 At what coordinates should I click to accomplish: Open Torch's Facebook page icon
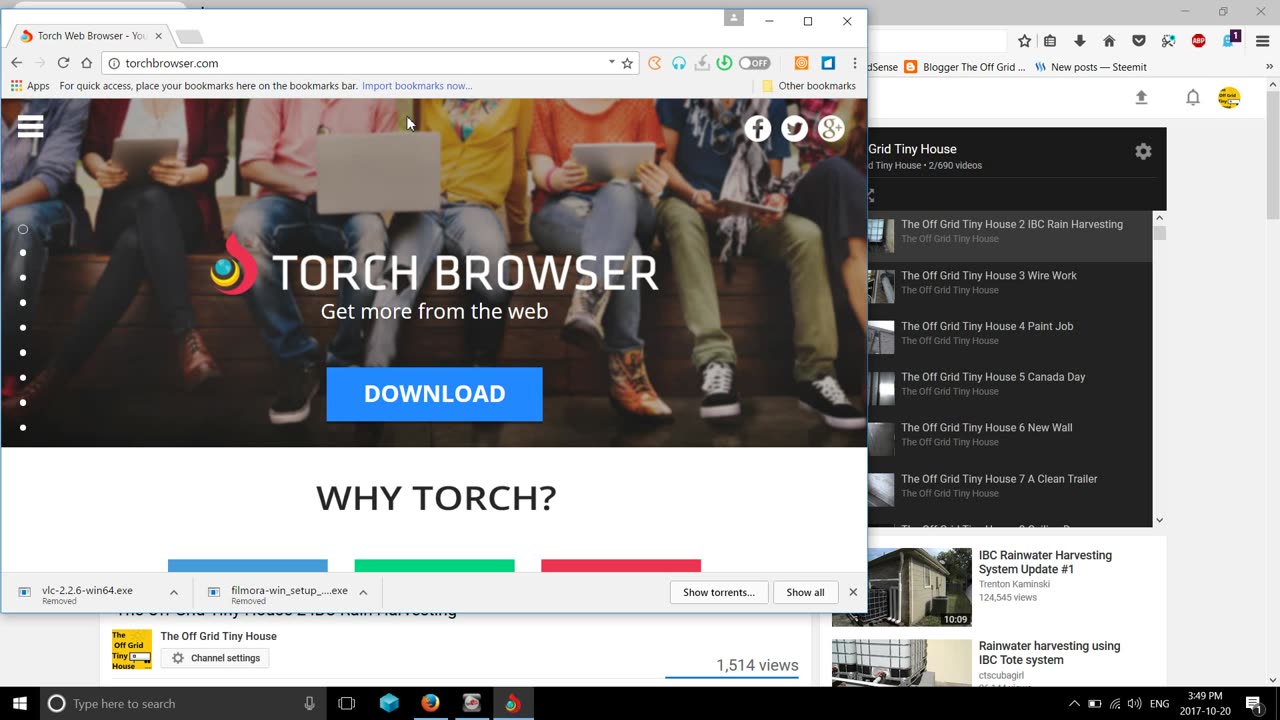758,128
